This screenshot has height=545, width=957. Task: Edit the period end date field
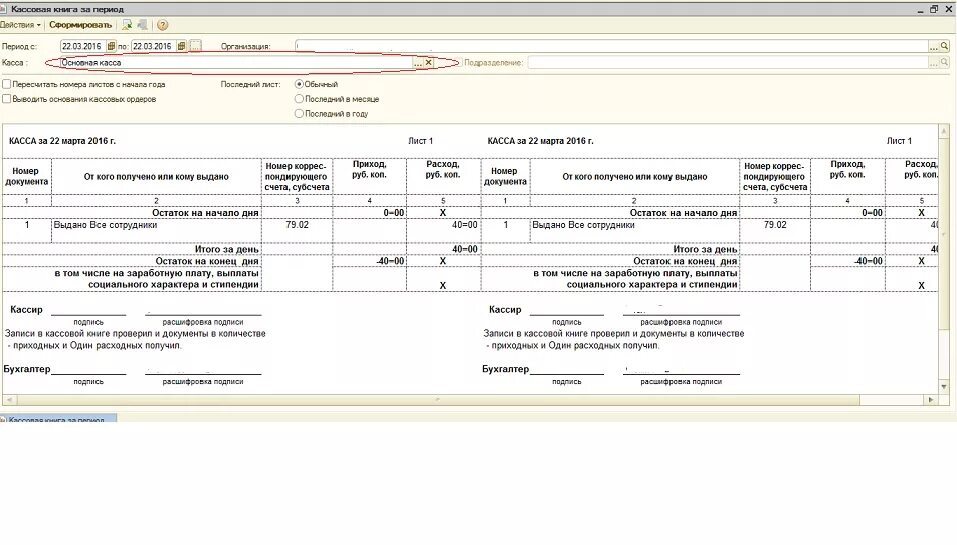coord(154,46)
